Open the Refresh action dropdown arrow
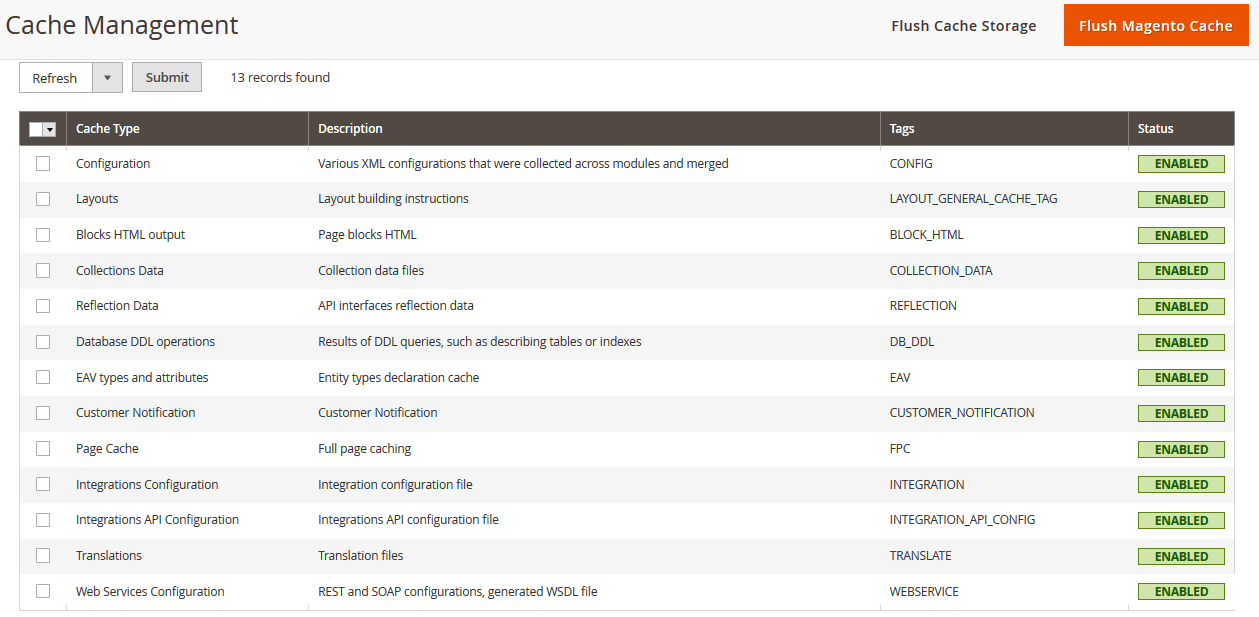 click(107, 77)
